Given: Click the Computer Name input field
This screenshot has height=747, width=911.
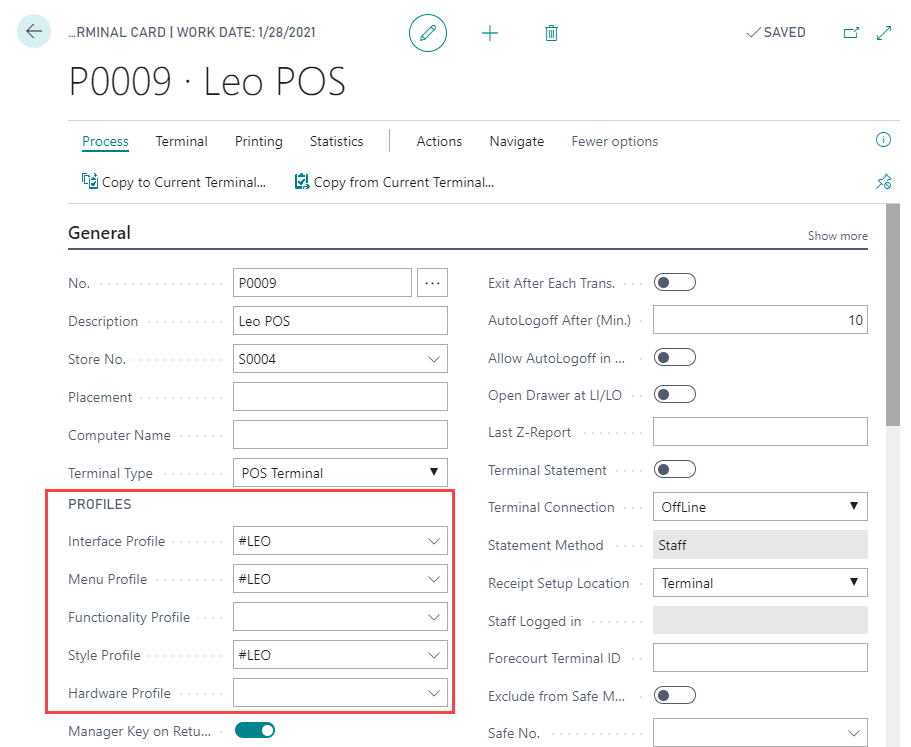Looking at the screenshot, I should pos(340,435).
